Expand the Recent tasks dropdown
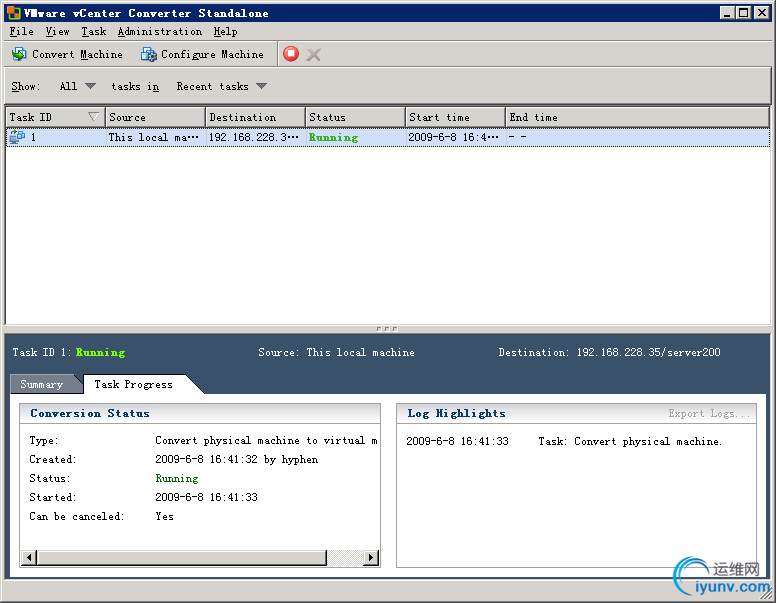This screenshot has height=603, width=776. (221, 86)
